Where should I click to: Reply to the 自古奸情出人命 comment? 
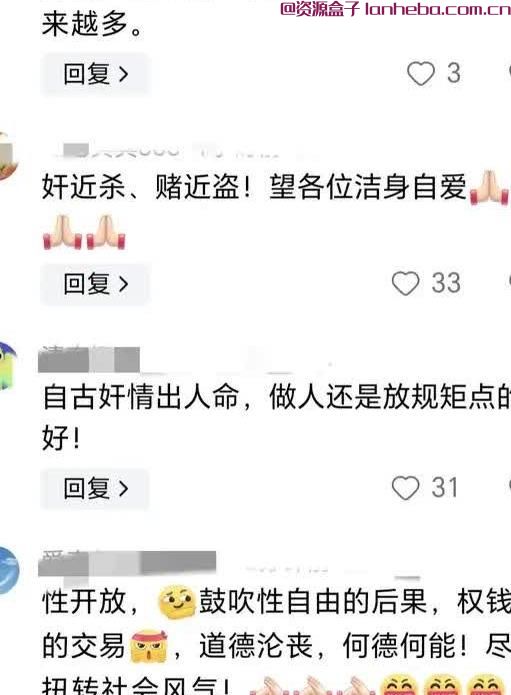[x=95, y=488]
